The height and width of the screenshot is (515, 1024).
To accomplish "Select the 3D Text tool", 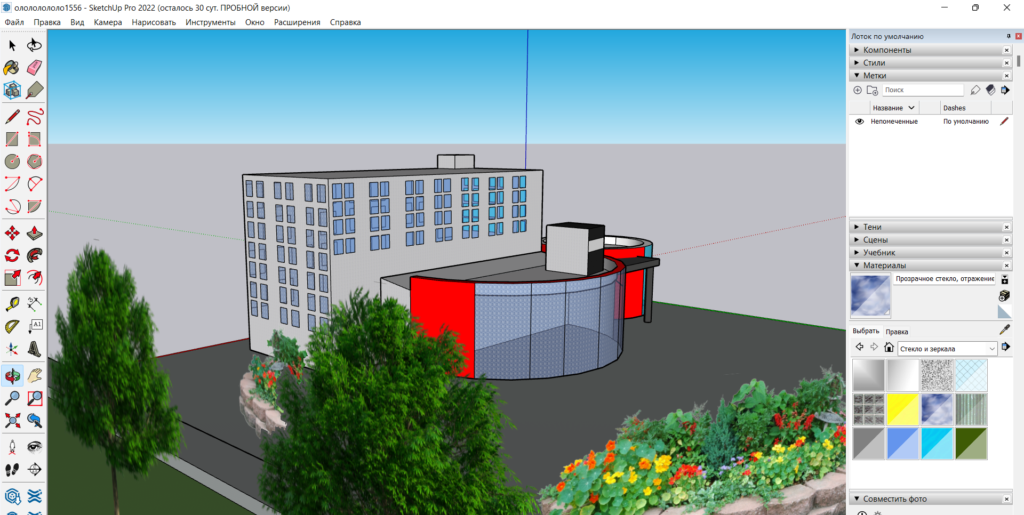I will coord(35,348).
